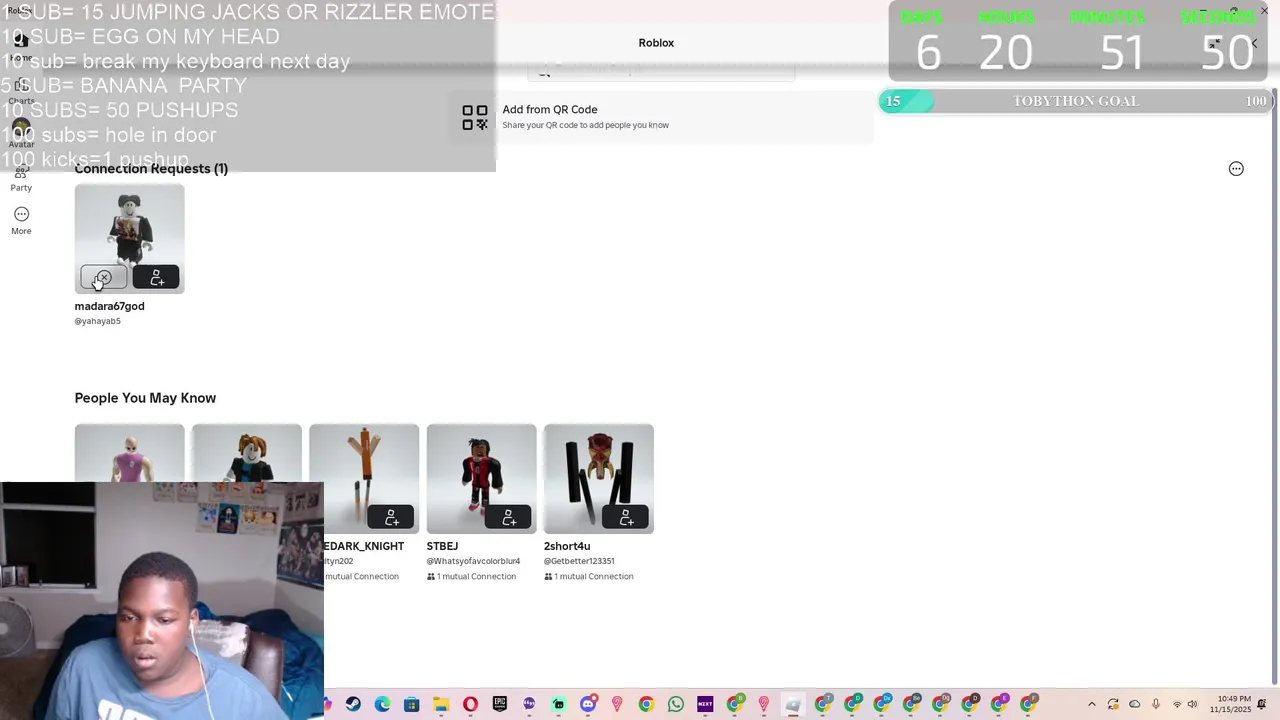The height and width of the screenshot is (720, 1280).
Task: Open Opera browser from the taskbar
Action: click(x=470, y=705)
